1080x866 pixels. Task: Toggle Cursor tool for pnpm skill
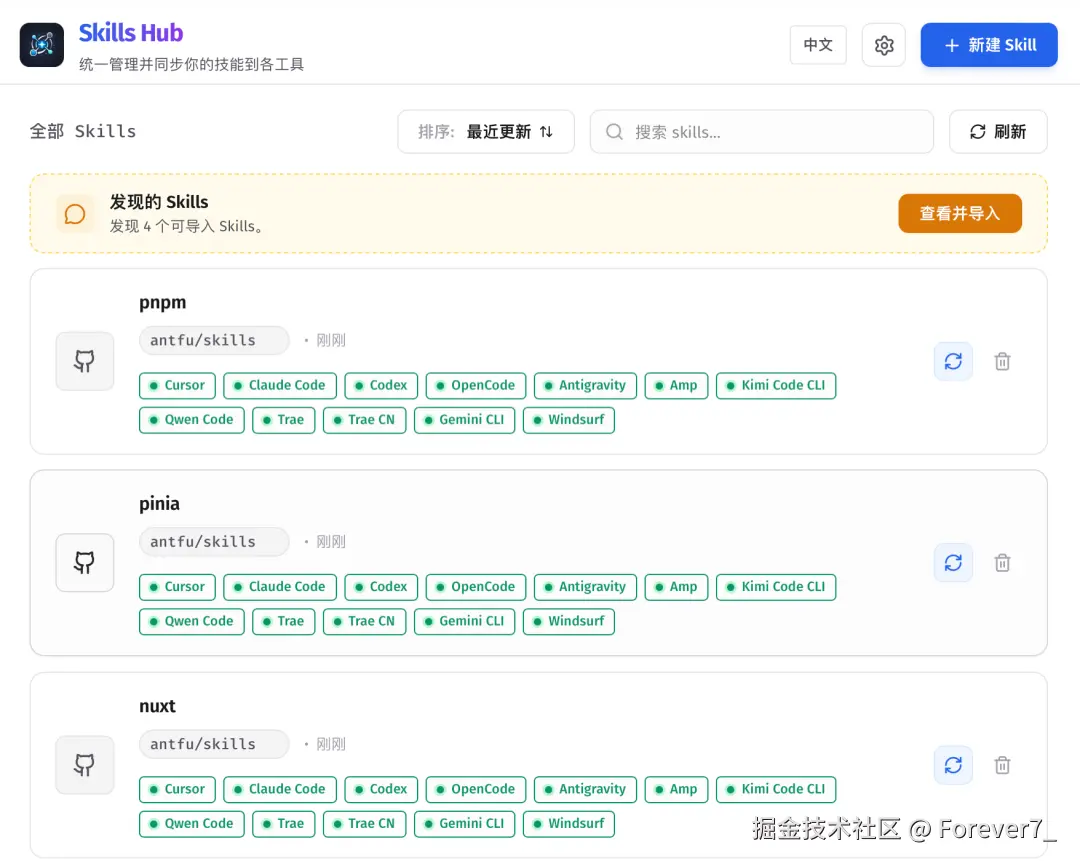tap(178, 386)
